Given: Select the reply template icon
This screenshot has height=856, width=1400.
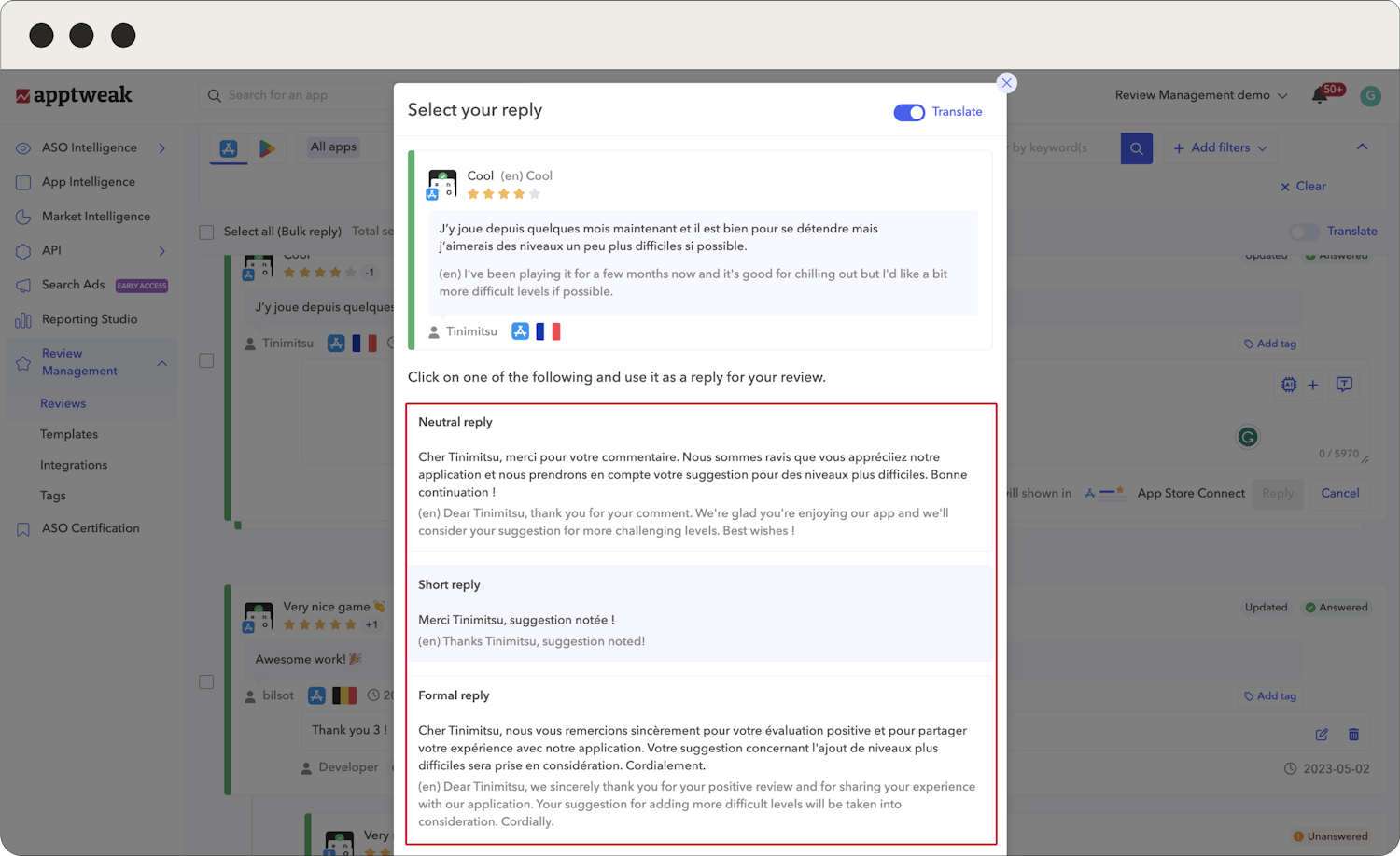Looking at the screenshot, I should point(1344,385).
